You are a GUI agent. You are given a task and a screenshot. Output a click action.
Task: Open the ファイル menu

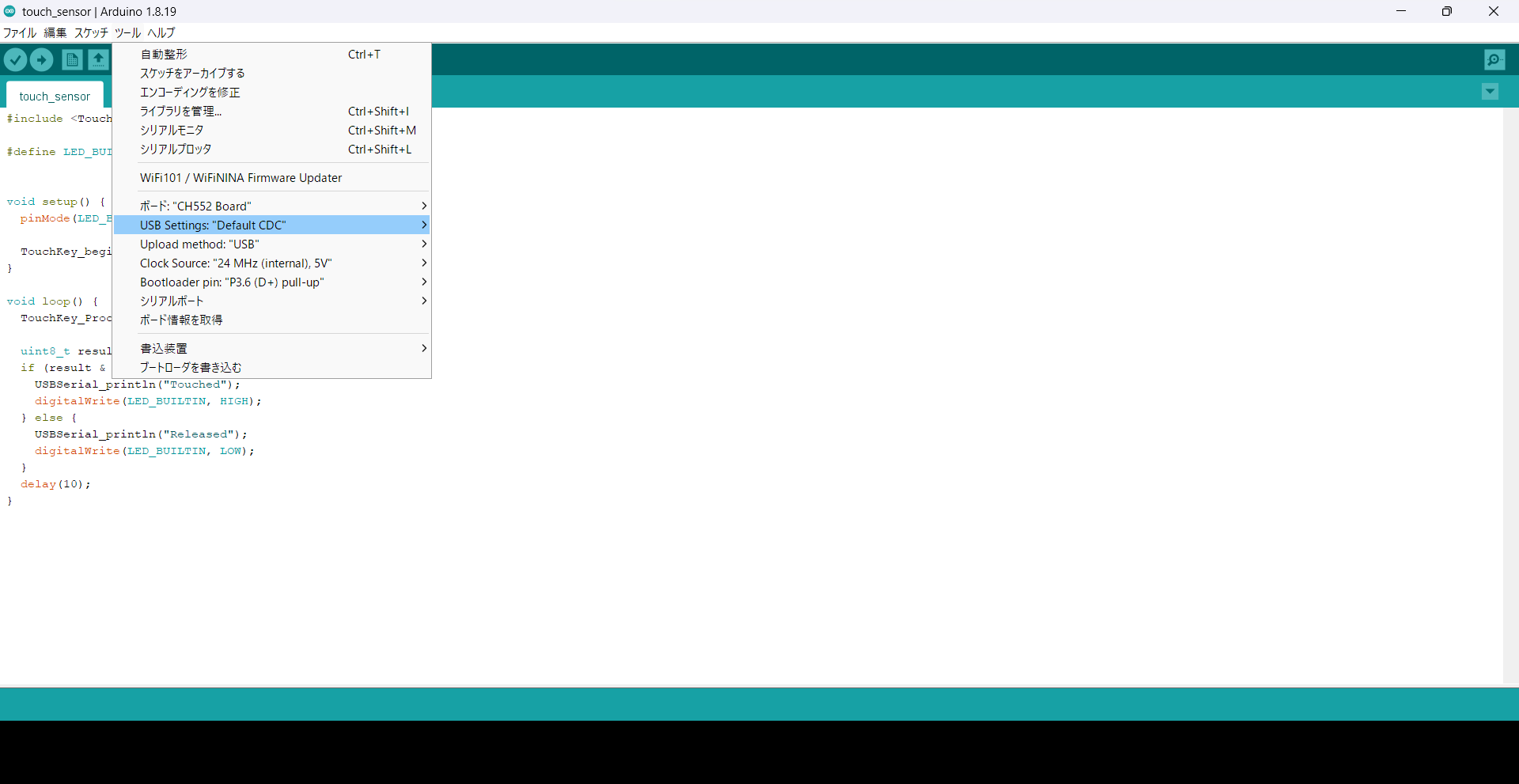(19, 32)
